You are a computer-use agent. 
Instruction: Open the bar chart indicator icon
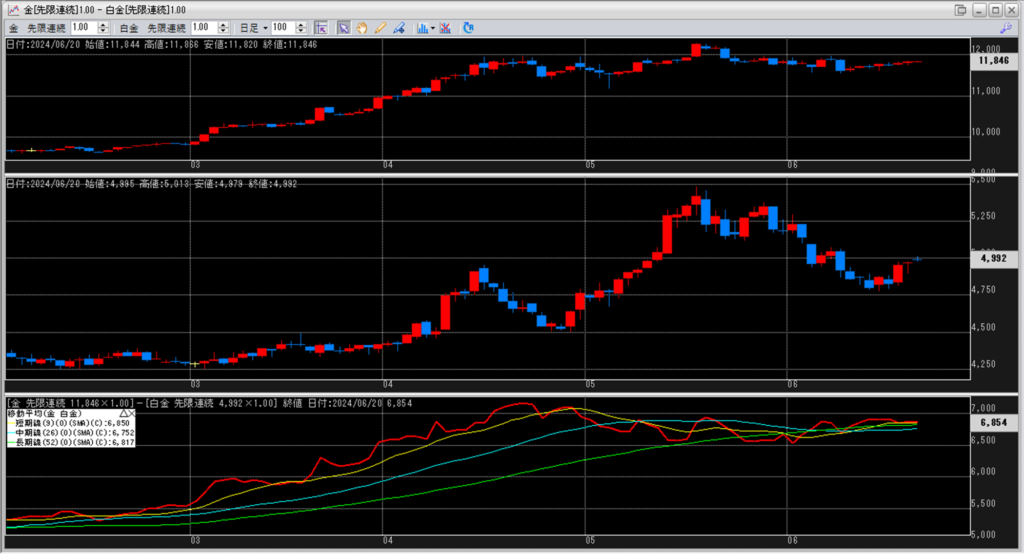pyautogui.click(x=422, y=27)
